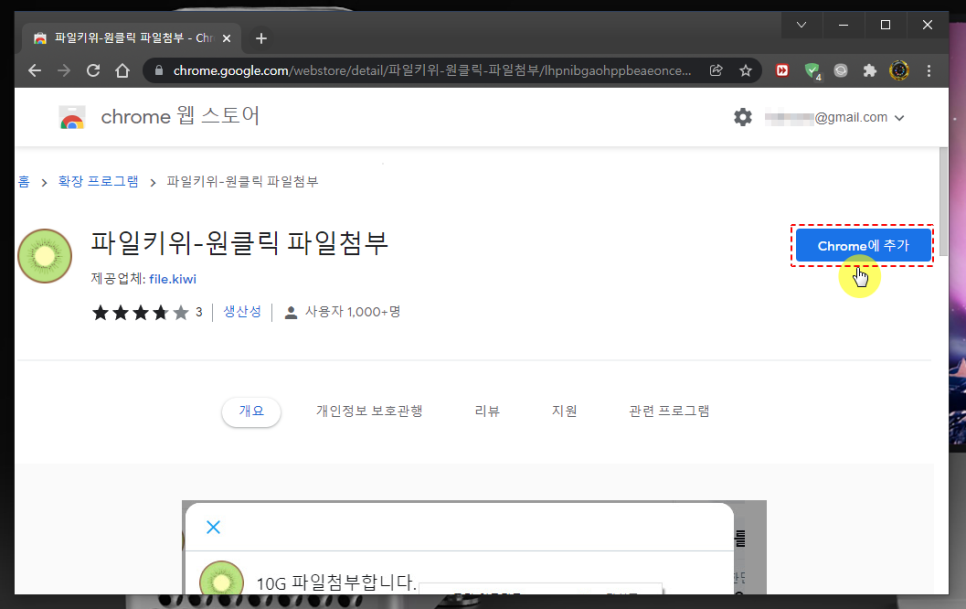This screenshot has width=966, height=609.
Task: Open Web Store settings gear
Action: (743, 117)
